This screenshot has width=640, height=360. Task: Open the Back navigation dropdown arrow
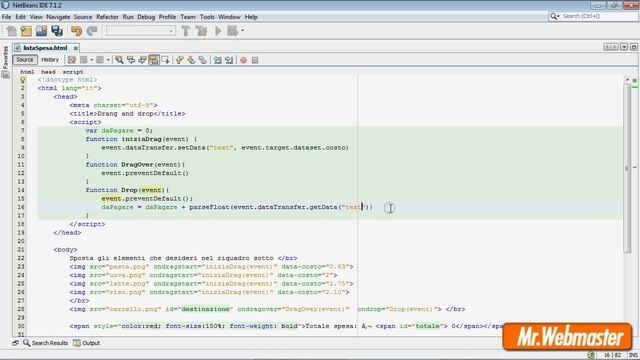92,60
